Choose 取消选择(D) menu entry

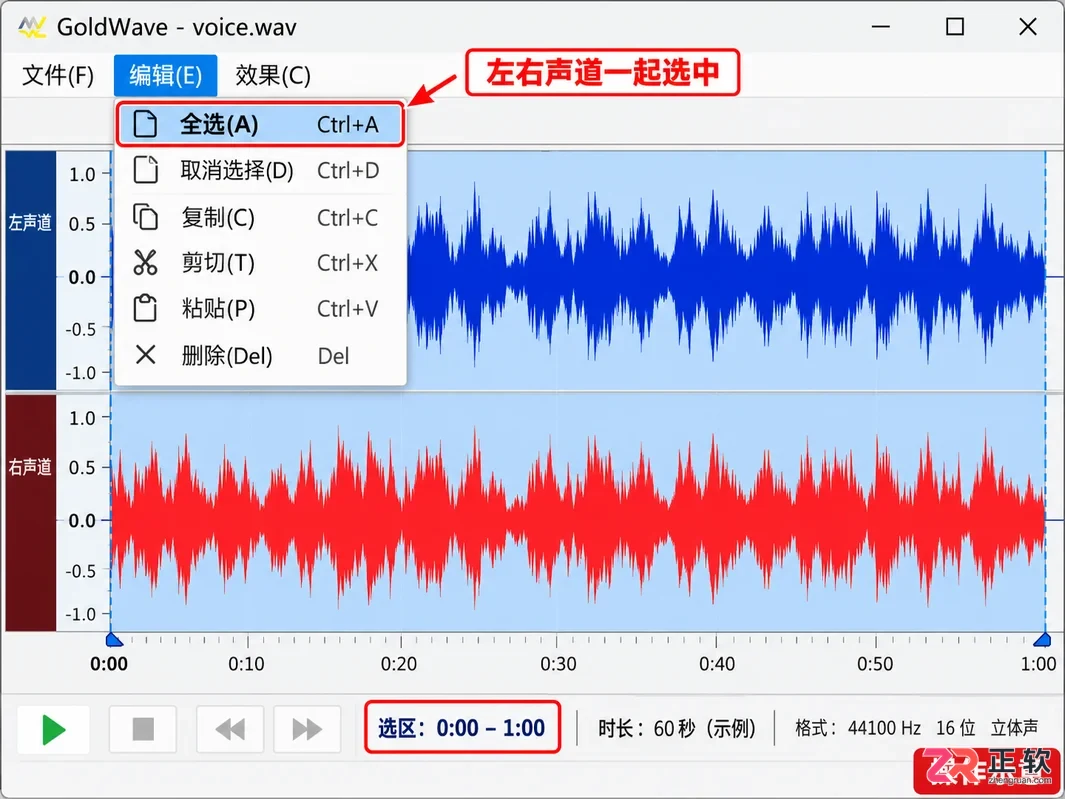260,171
